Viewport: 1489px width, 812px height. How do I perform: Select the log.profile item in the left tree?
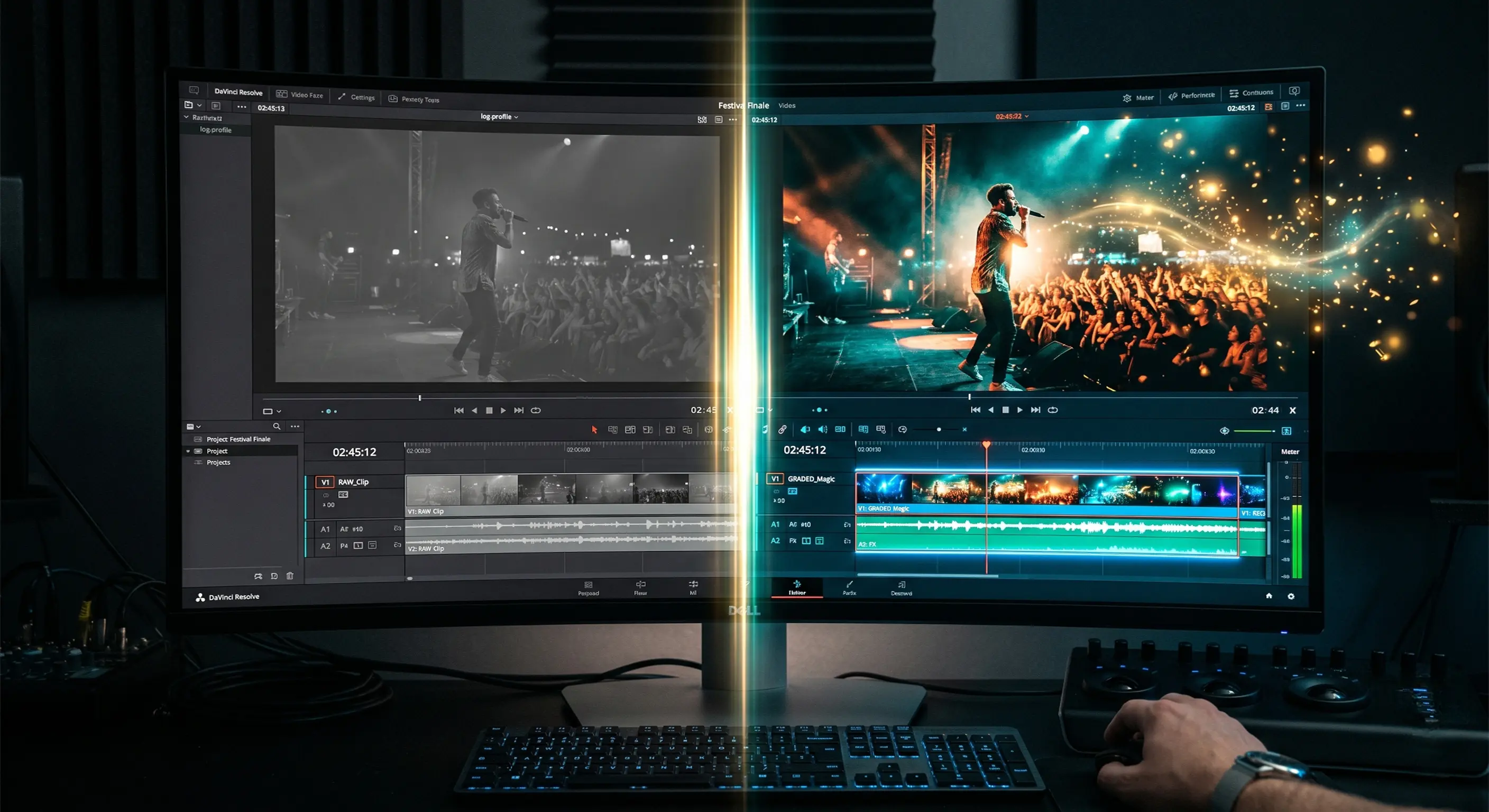(x=215, y=130)
